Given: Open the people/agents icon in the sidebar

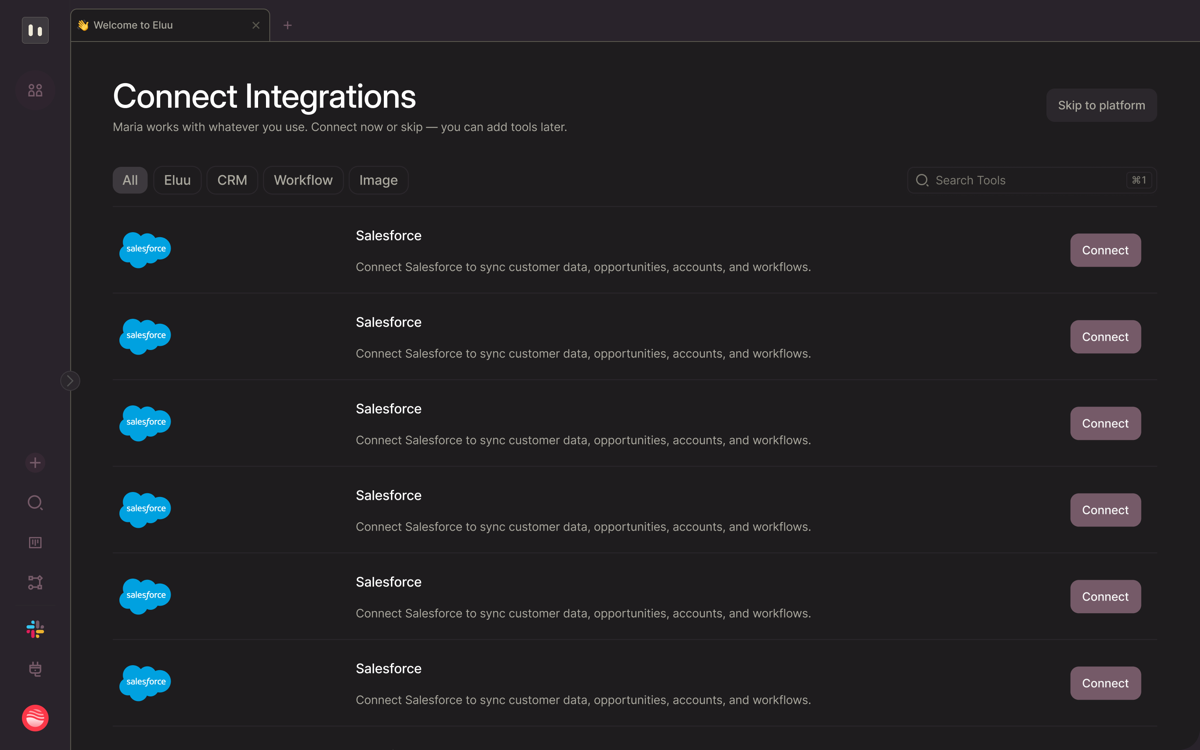Looking at the screenshot, I should tap(35, 91).
